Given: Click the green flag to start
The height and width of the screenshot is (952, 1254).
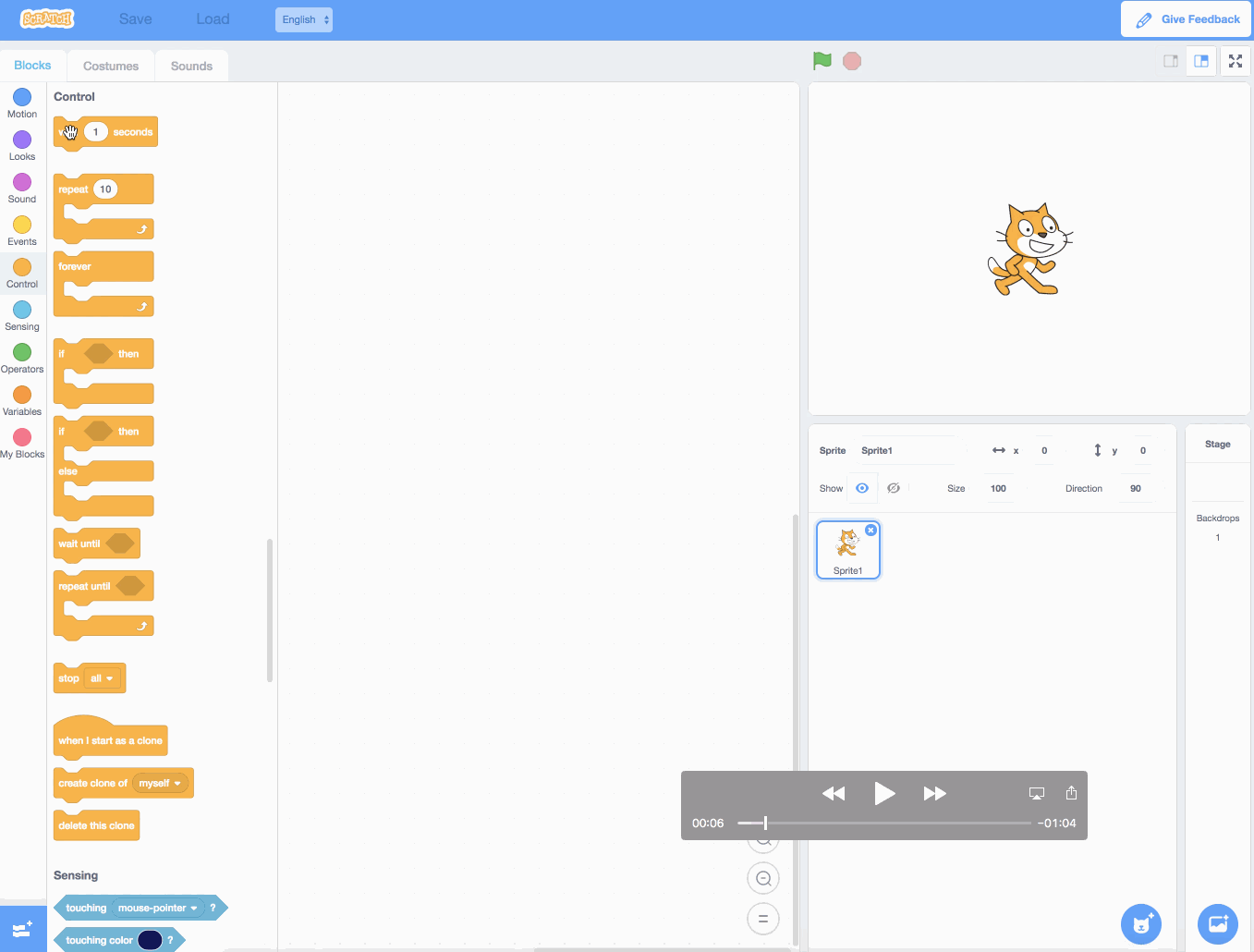Looking at the screenshot, I should click(x=822, y=61).
